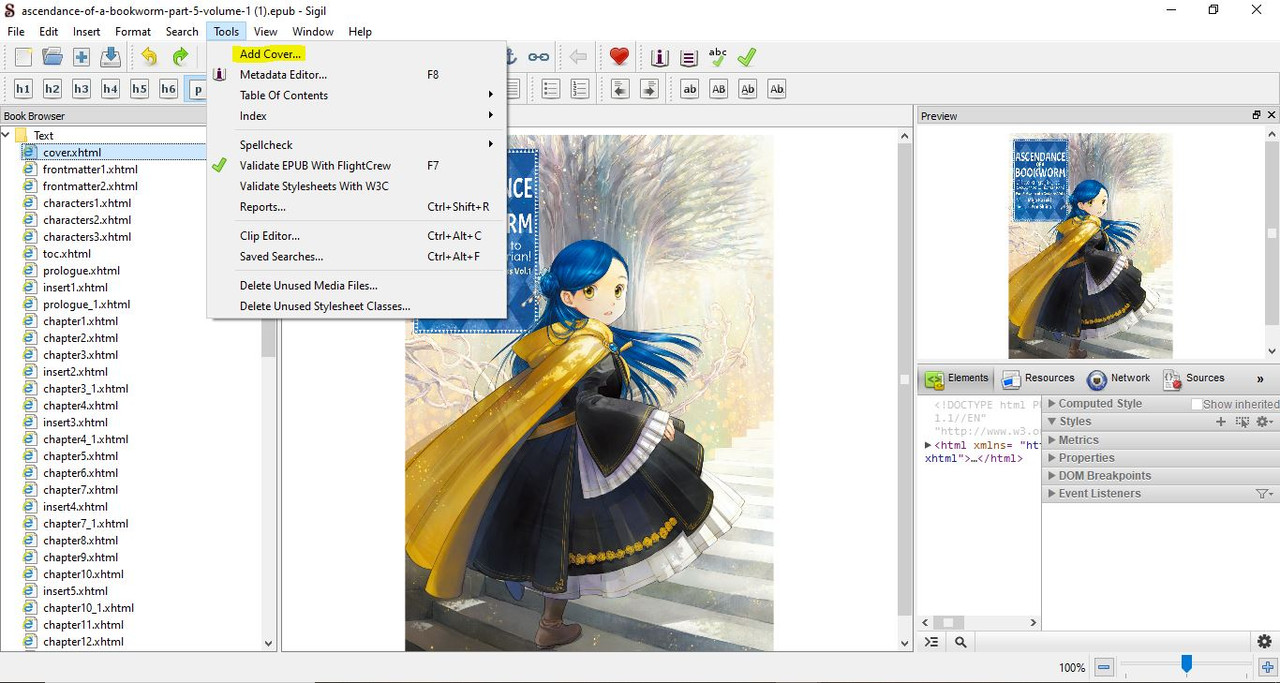Click New Style Rule plus icon in Styles
This screenshot has width=1280, height=683.
click(1220, 422)
